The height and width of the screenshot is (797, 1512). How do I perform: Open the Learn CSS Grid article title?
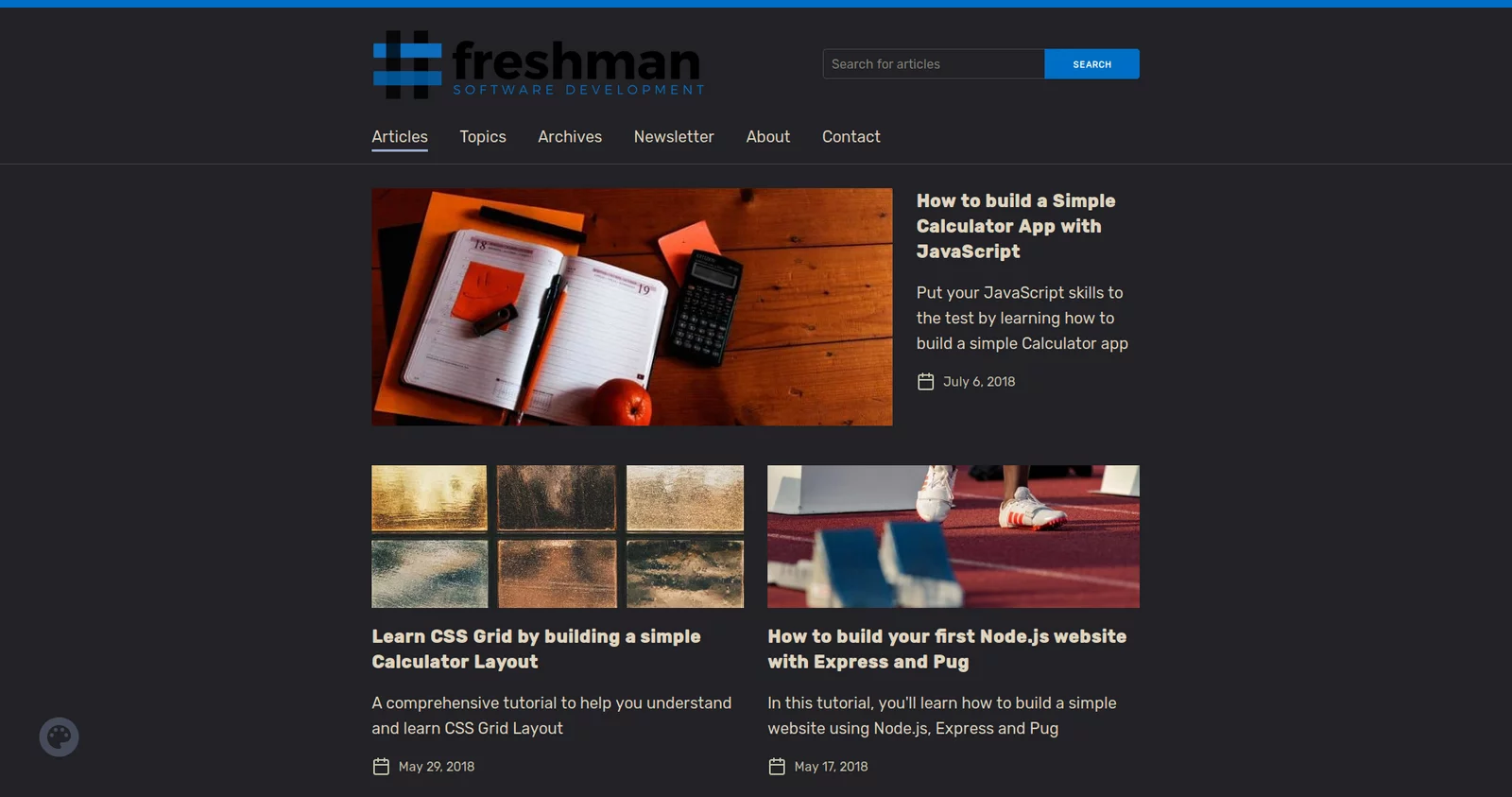pyautogui.click(x=536, y=649)
